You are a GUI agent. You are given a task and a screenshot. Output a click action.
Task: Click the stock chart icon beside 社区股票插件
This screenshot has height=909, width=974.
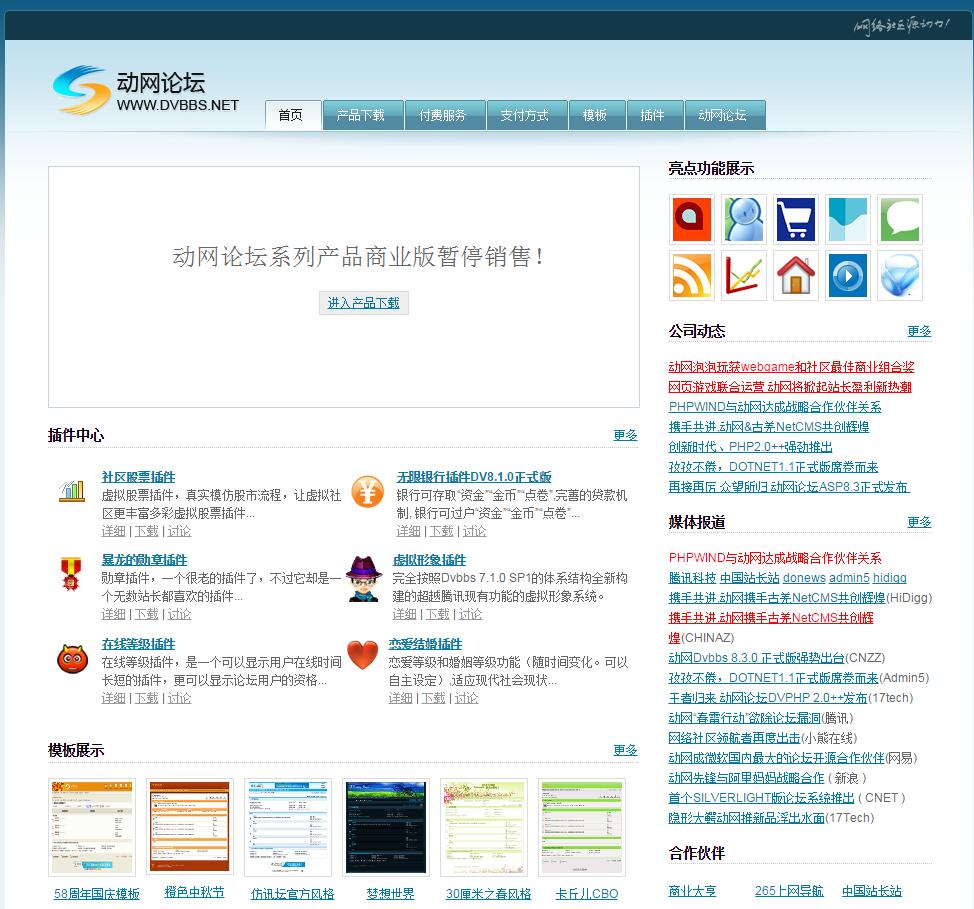coord(72,491)
